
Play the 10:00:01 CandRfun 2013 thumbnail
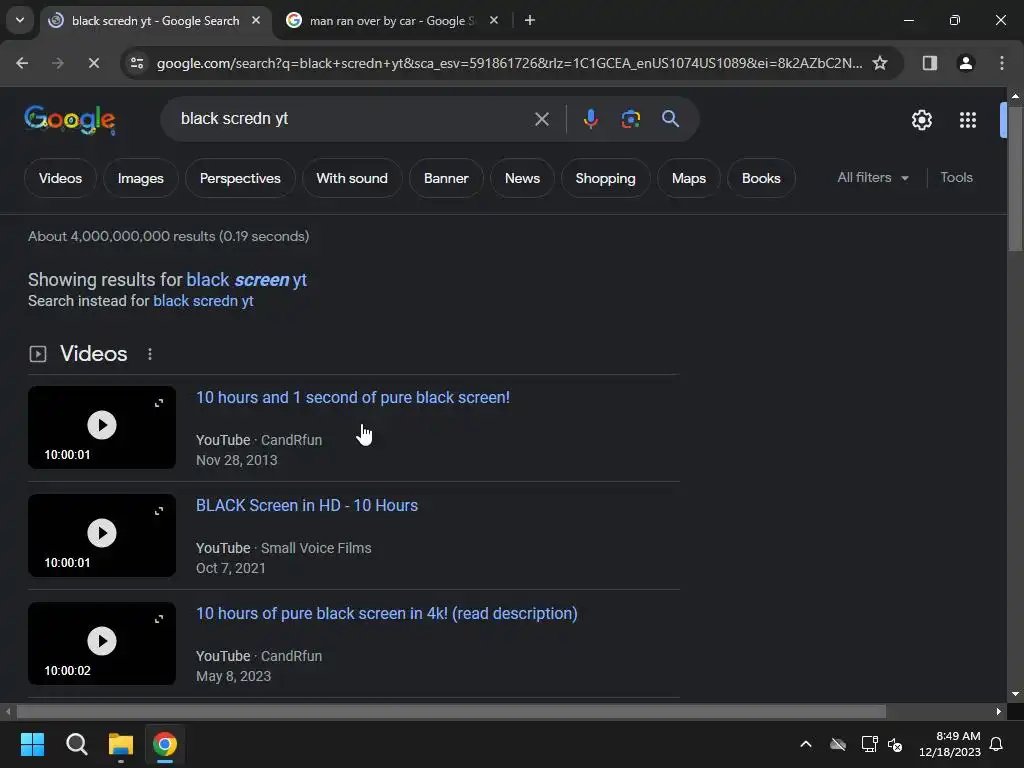[102, 425]
